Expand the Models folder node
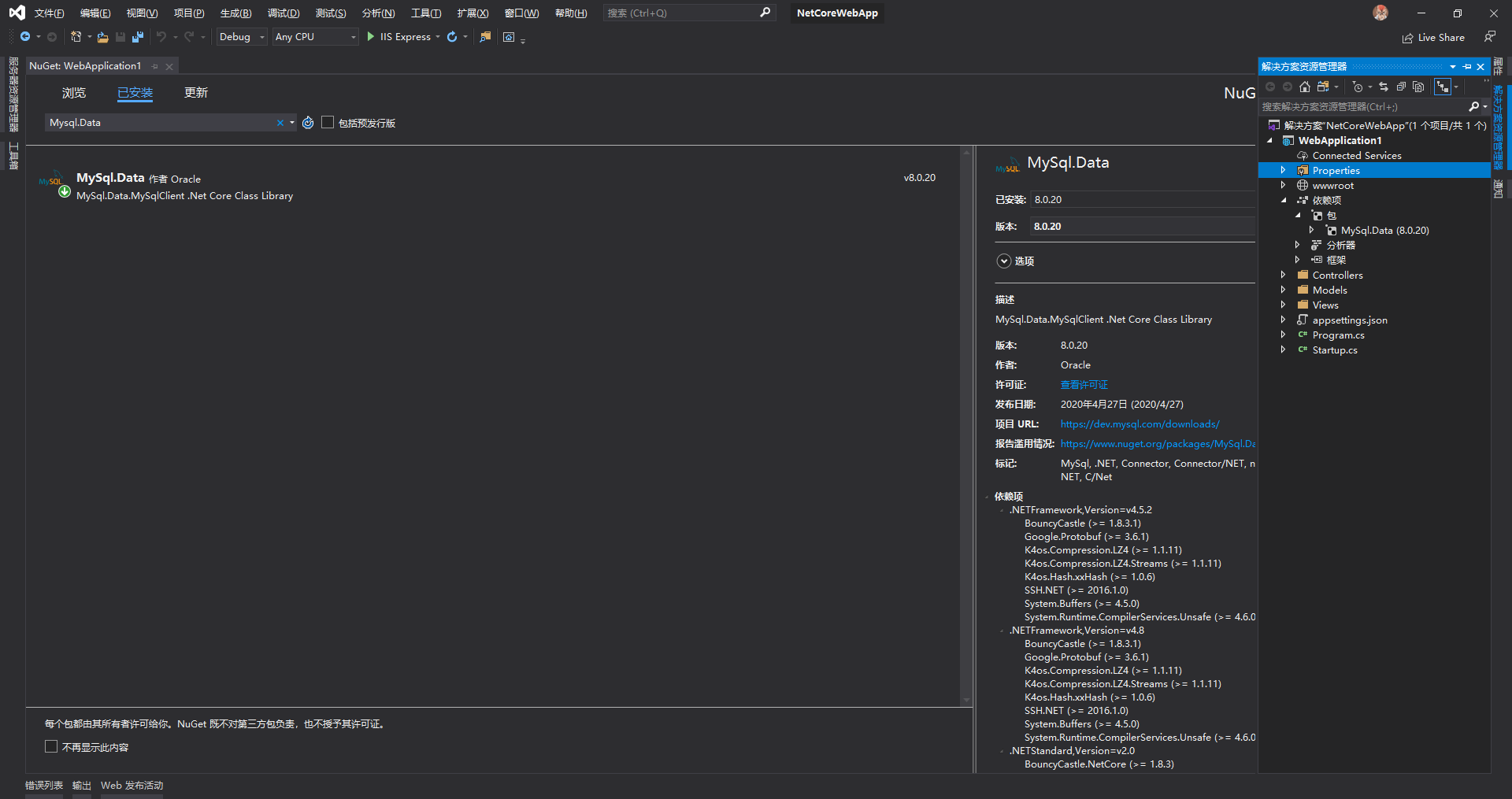1512x799 pixels. (1283, 290)
